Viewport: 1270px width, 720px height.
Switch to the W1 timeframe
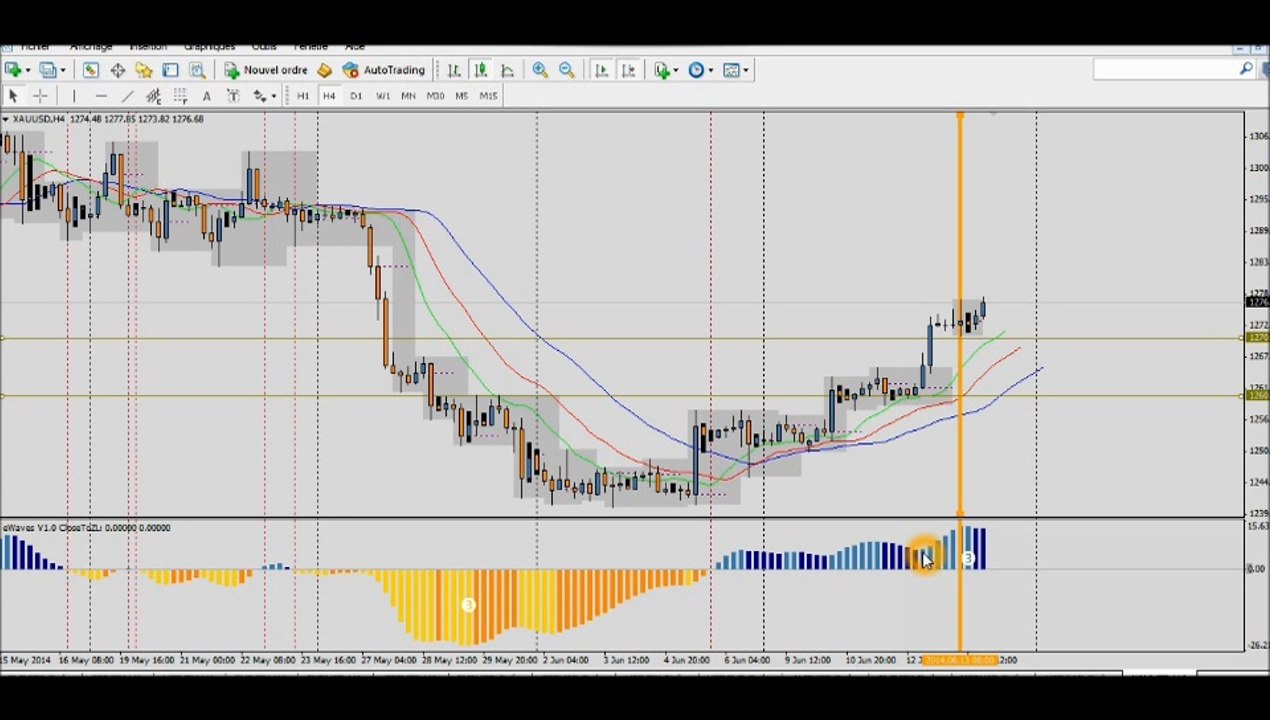[383, 96]
